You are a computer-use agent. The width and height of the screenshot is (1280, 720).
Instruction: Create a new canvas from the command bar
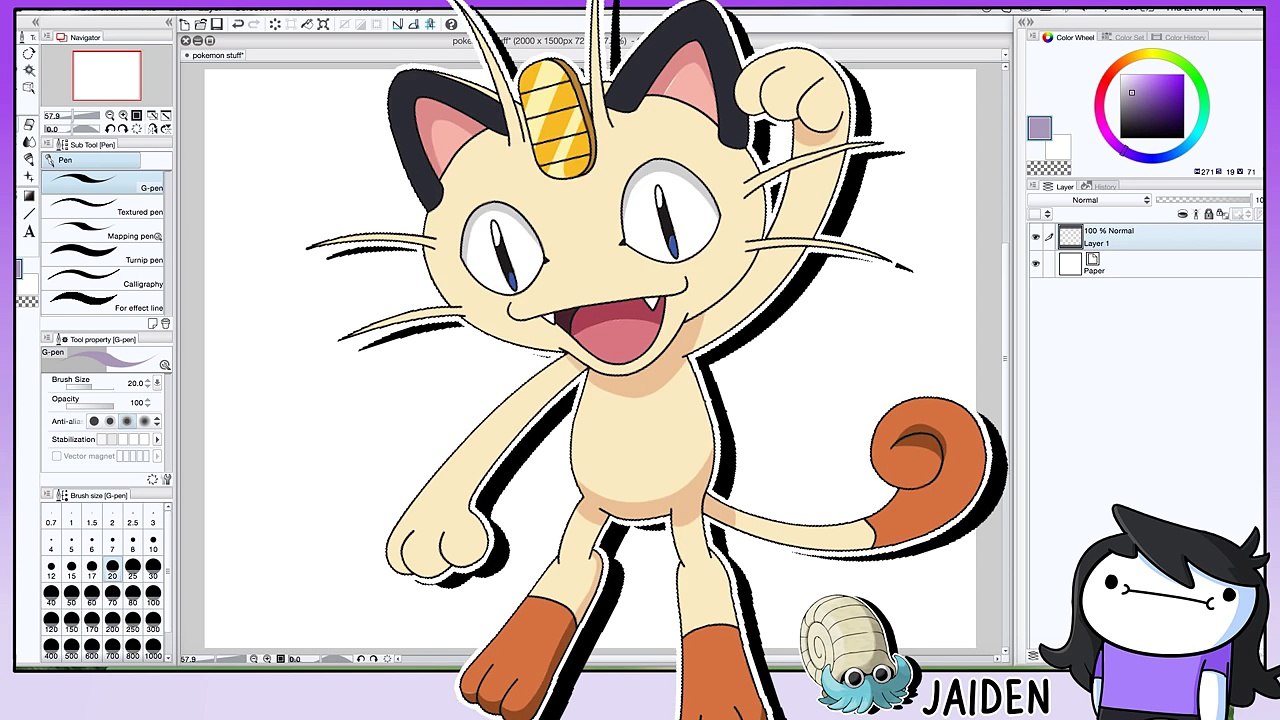[186, 25]
